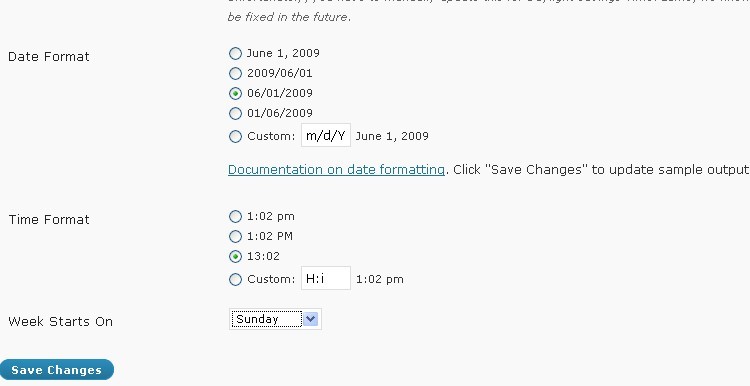Select the 06/01/2009 date format radio
750x386 pixels.
[x=235, y=93]
